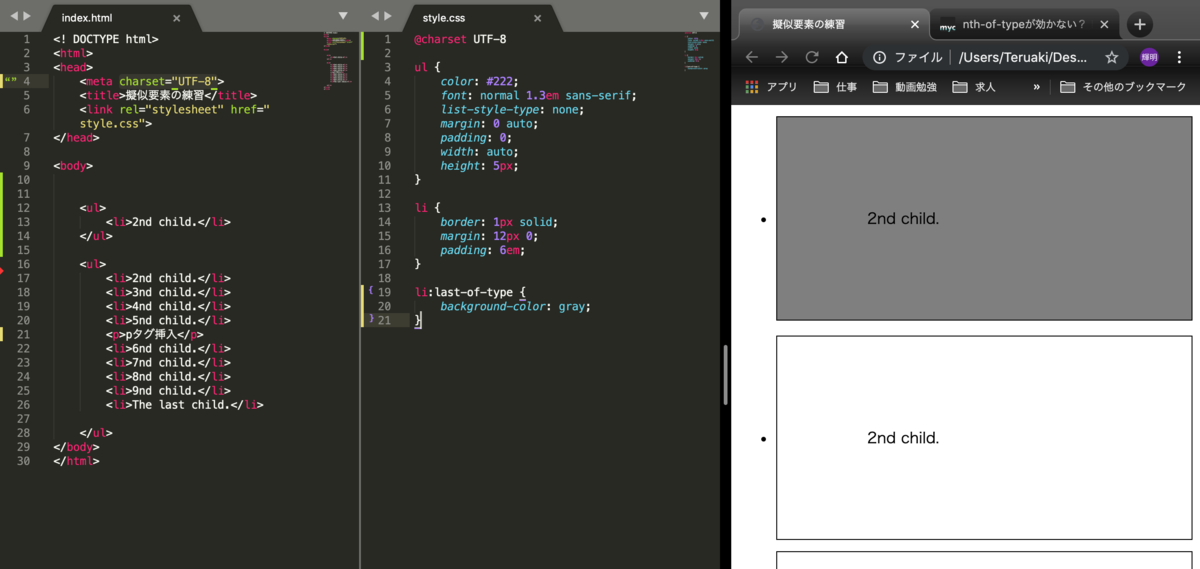
Task: Open tab list dropdown for style.css pane
Action: pos(704,16)
